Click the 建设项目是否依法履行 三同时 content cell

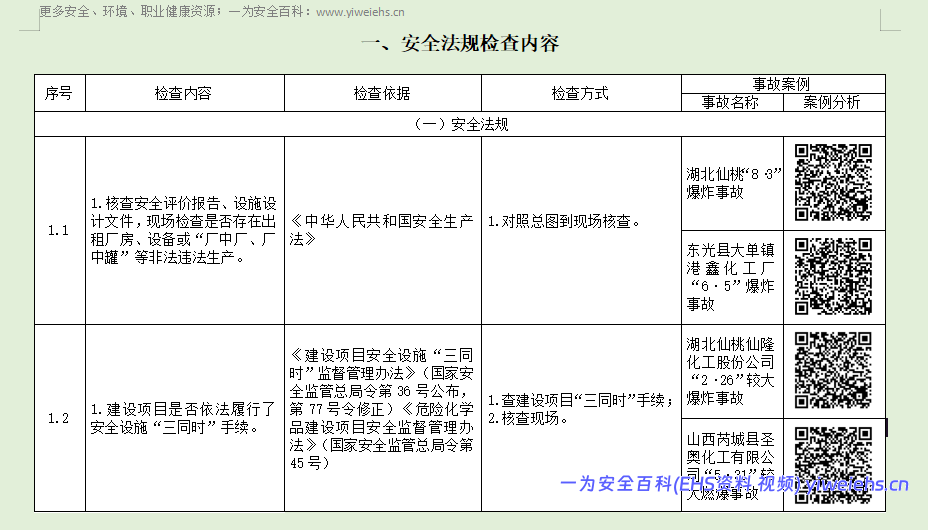[183, 419]
